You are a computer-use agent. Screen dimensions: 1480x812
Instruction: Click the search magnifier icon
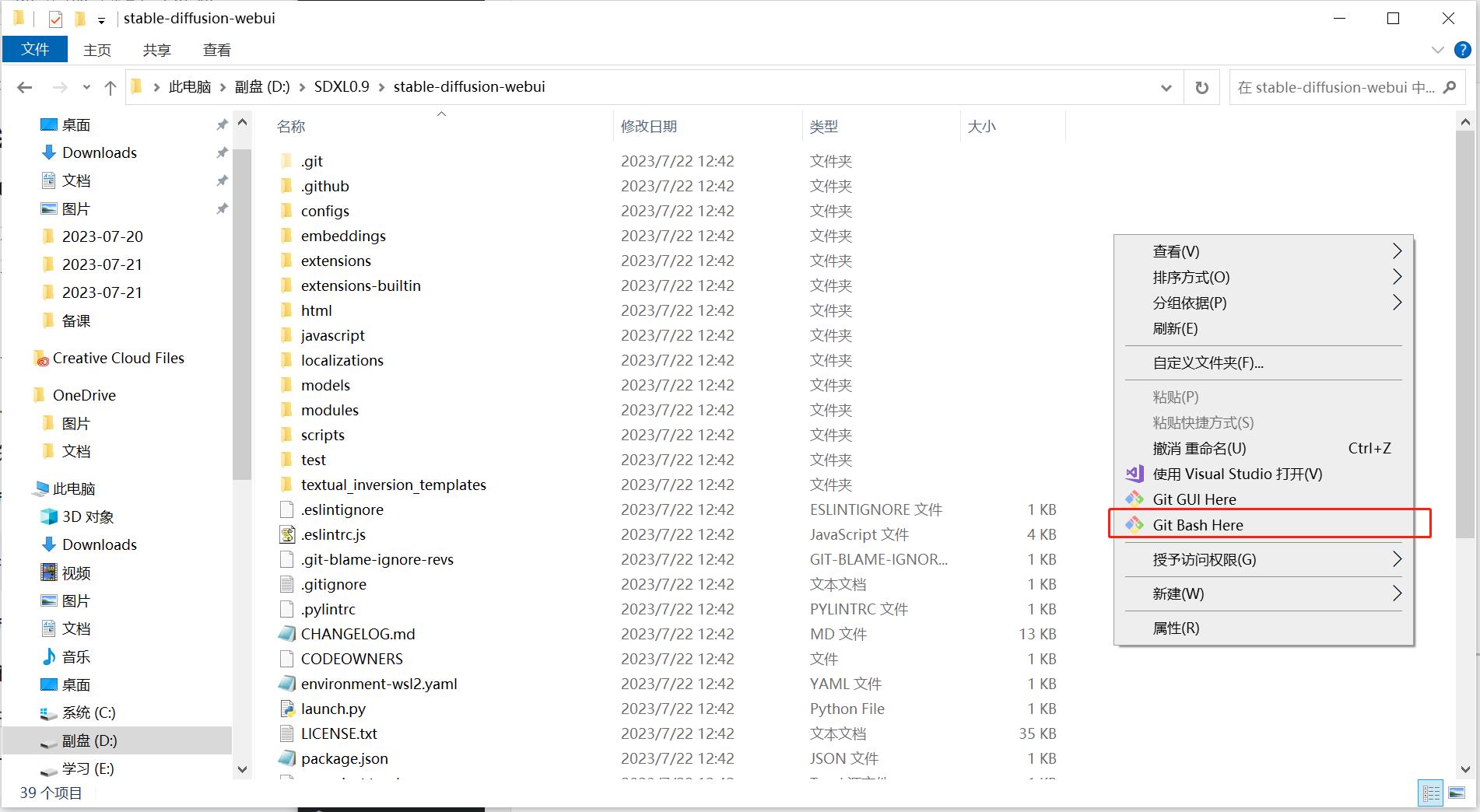pos(1450,87)
